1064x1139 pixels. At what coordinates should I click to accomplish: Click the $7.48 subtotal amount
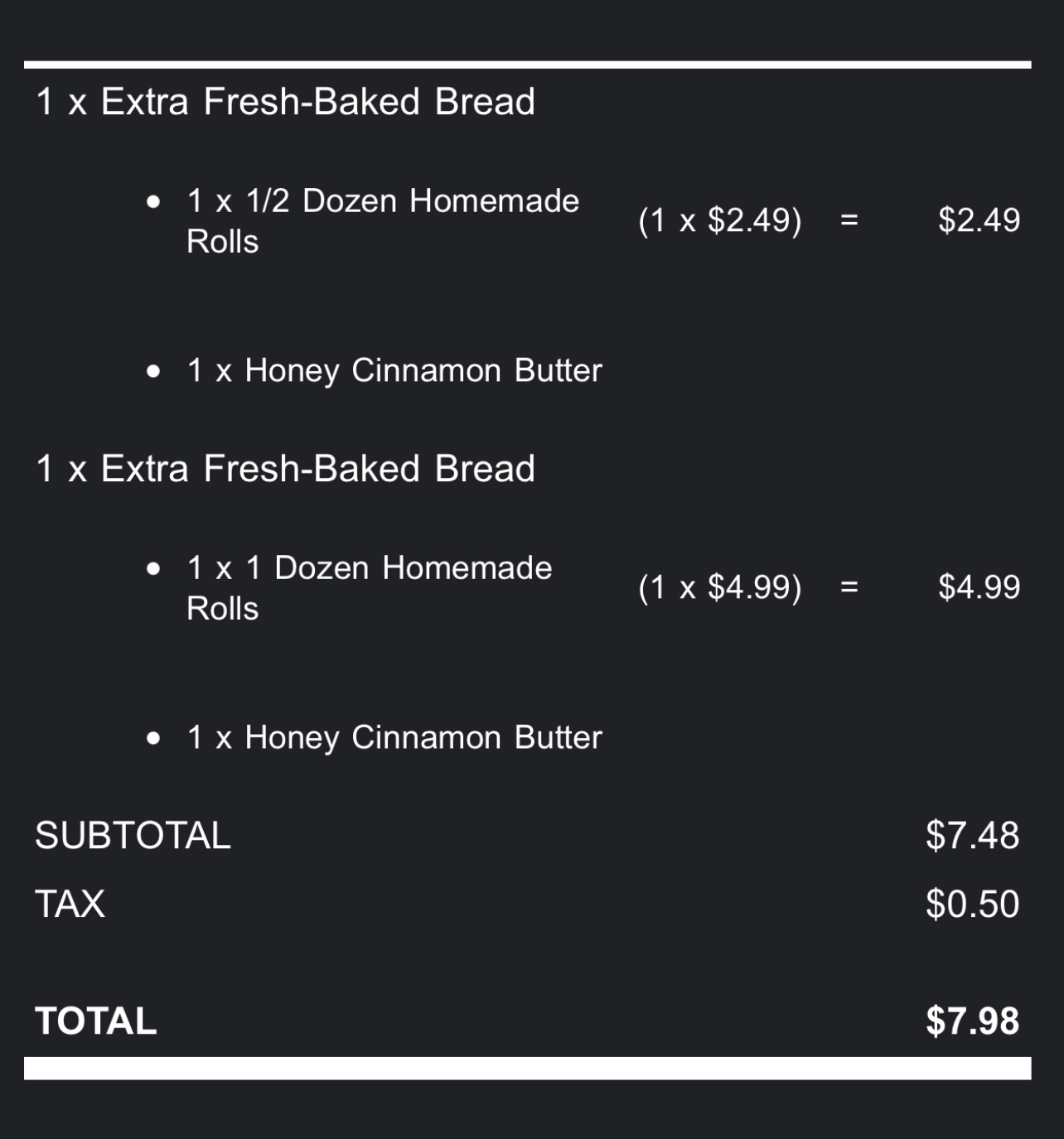(x=972, y=835)
